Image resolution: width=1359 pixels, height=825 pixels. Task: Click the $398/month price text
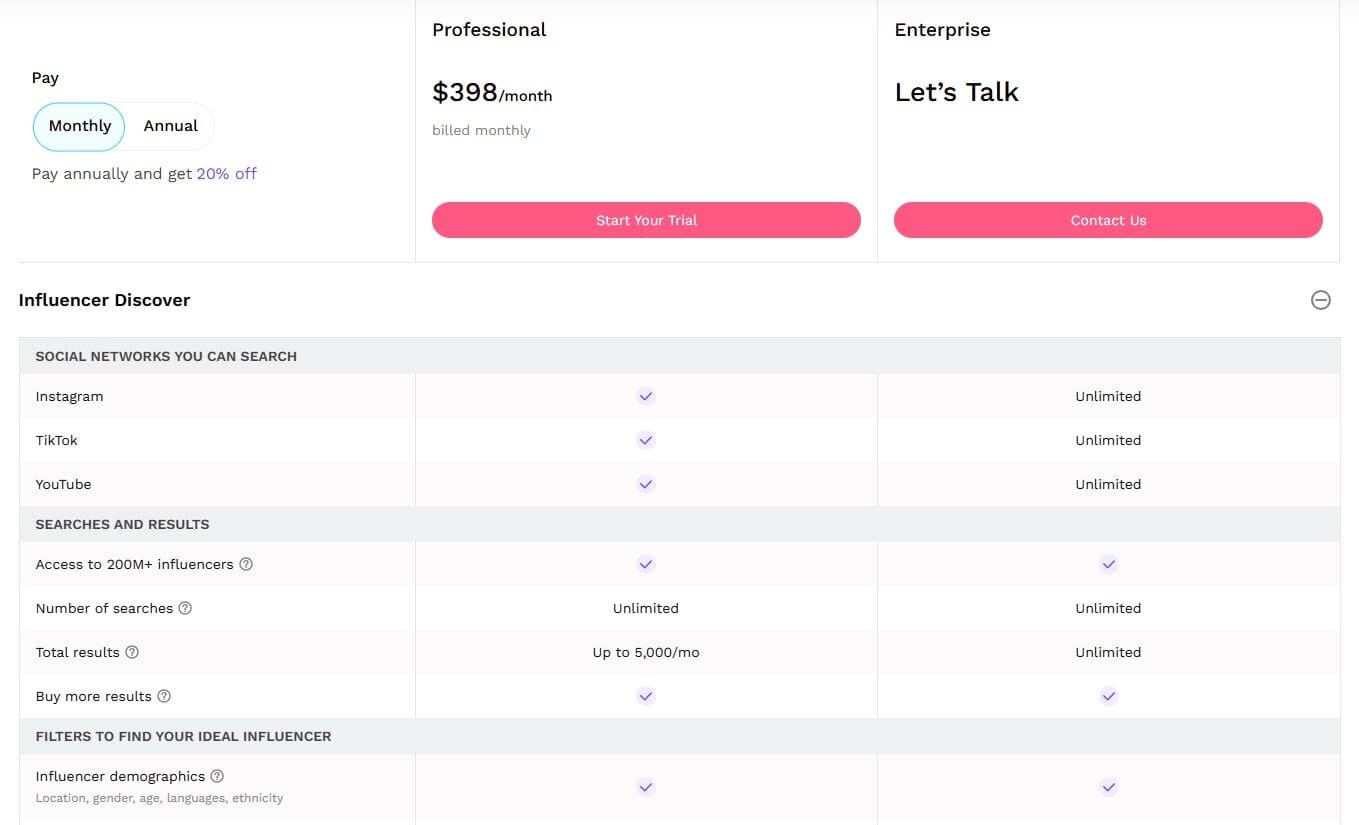pos(492,92)
